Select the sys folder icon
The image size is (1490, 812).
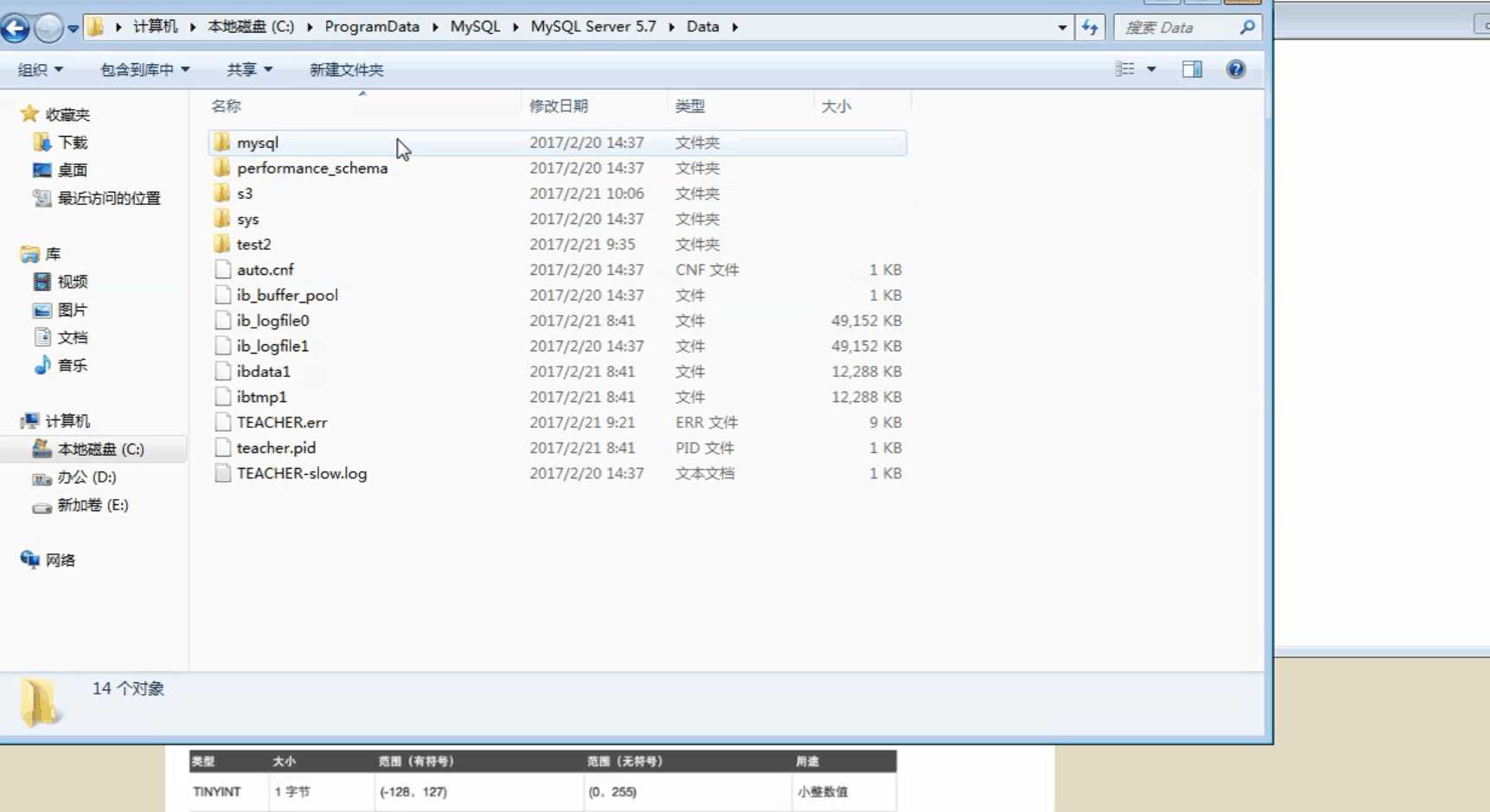click(222, 218)
